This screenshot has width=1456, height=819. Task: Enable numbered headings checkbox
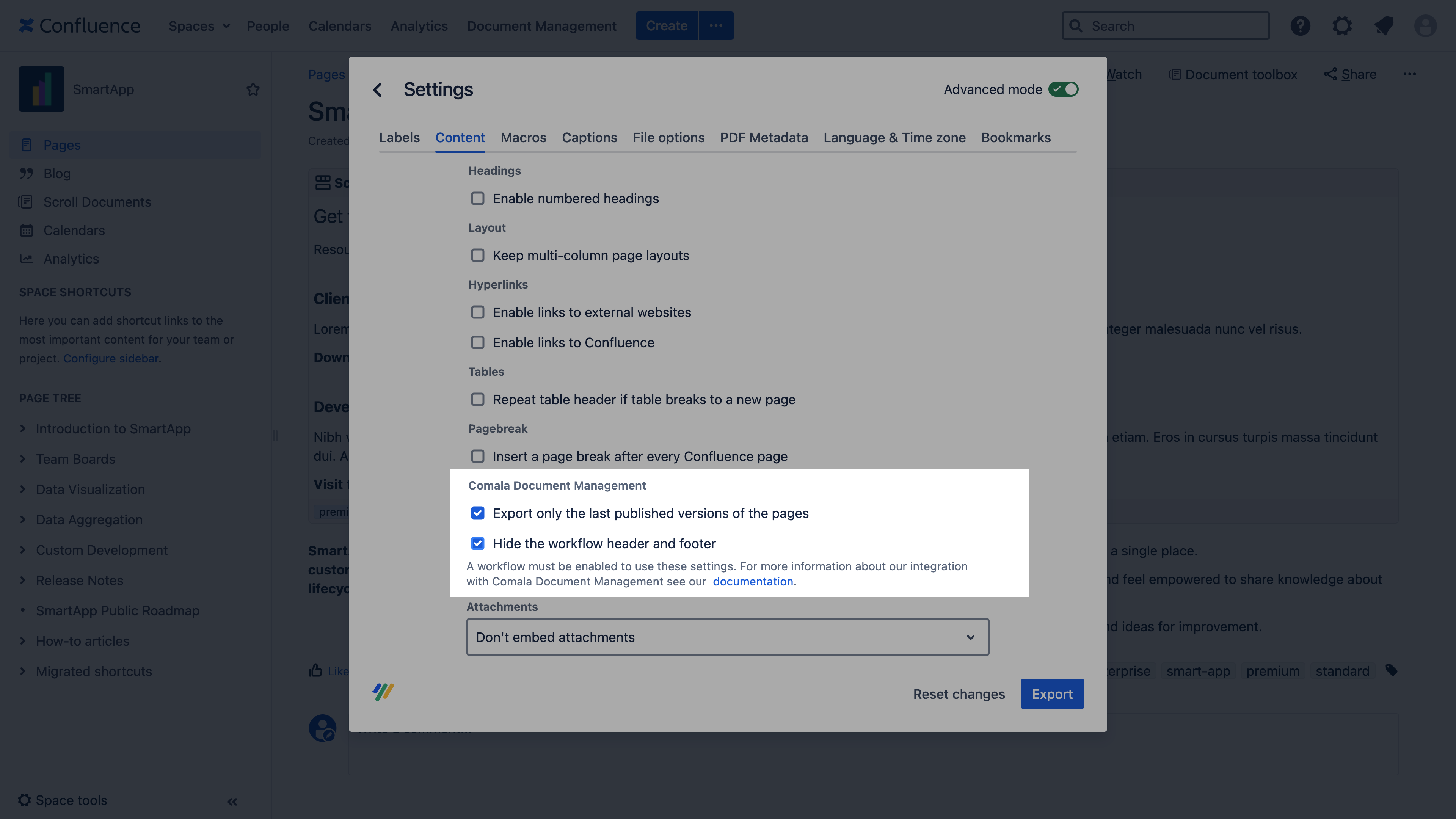click(x=478, y=198)
